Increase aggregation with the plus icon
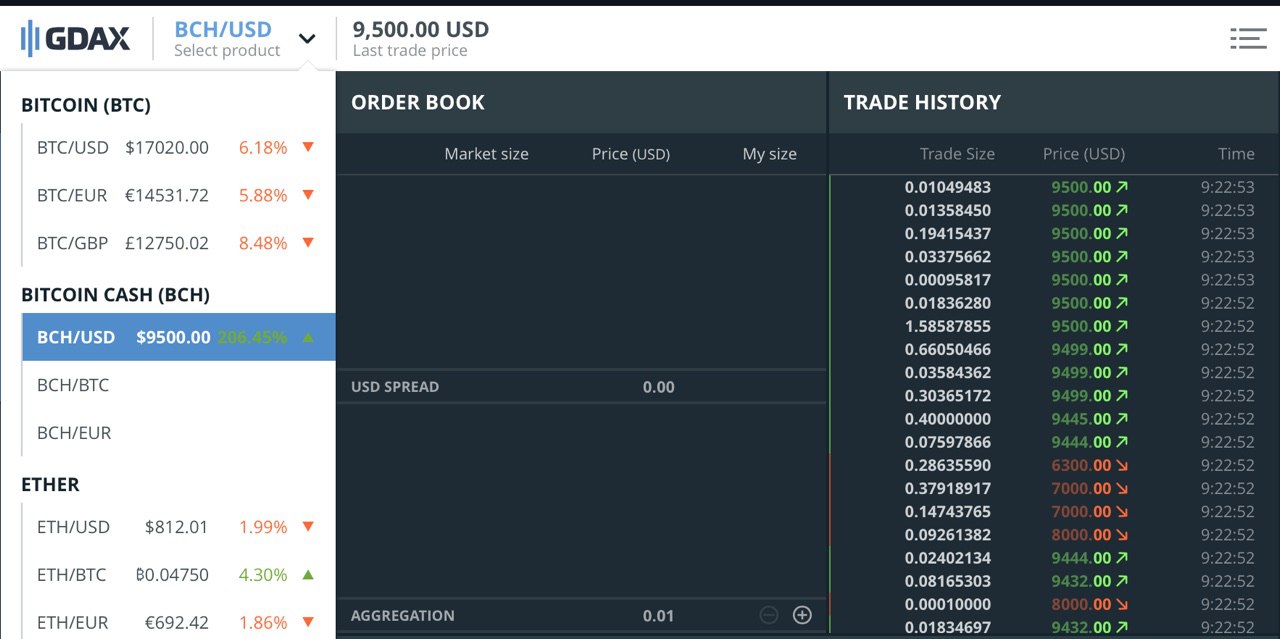 [802, 615]
